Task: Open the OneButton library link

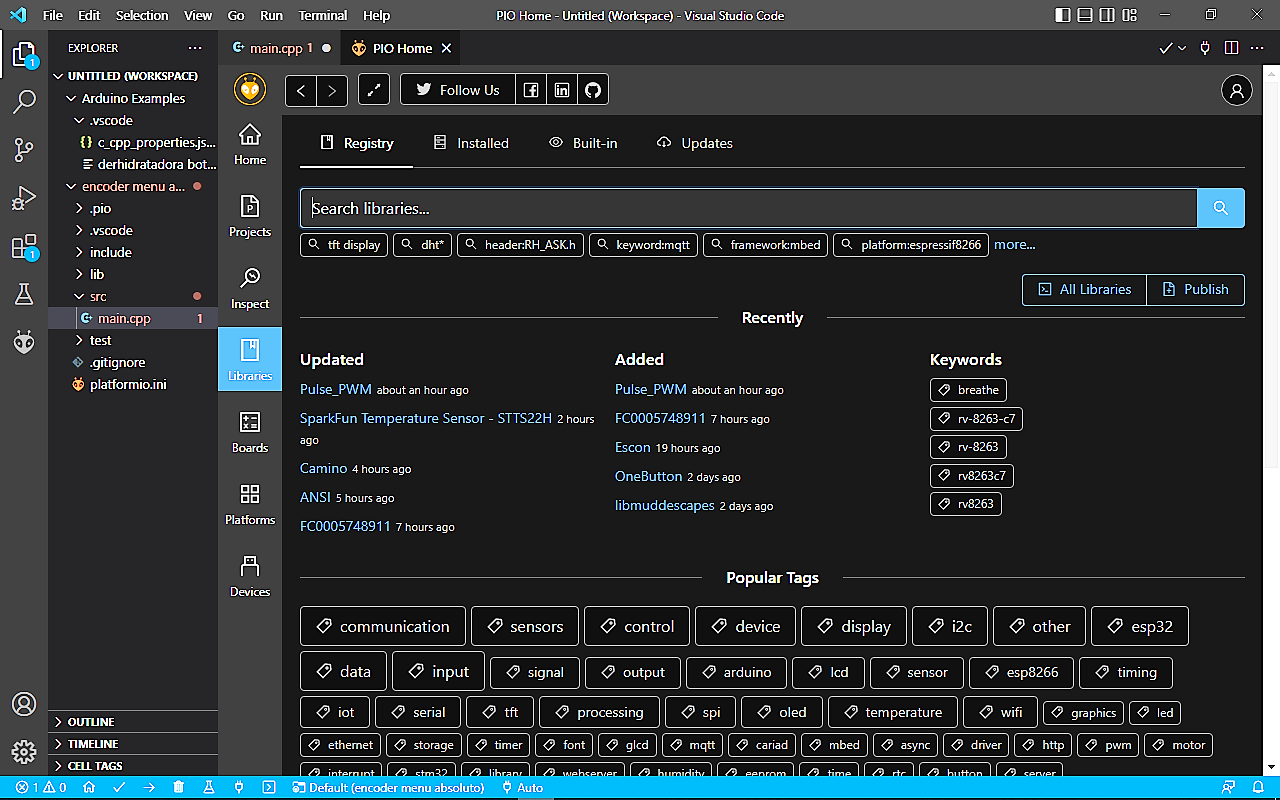Action: tap(648, 476)
